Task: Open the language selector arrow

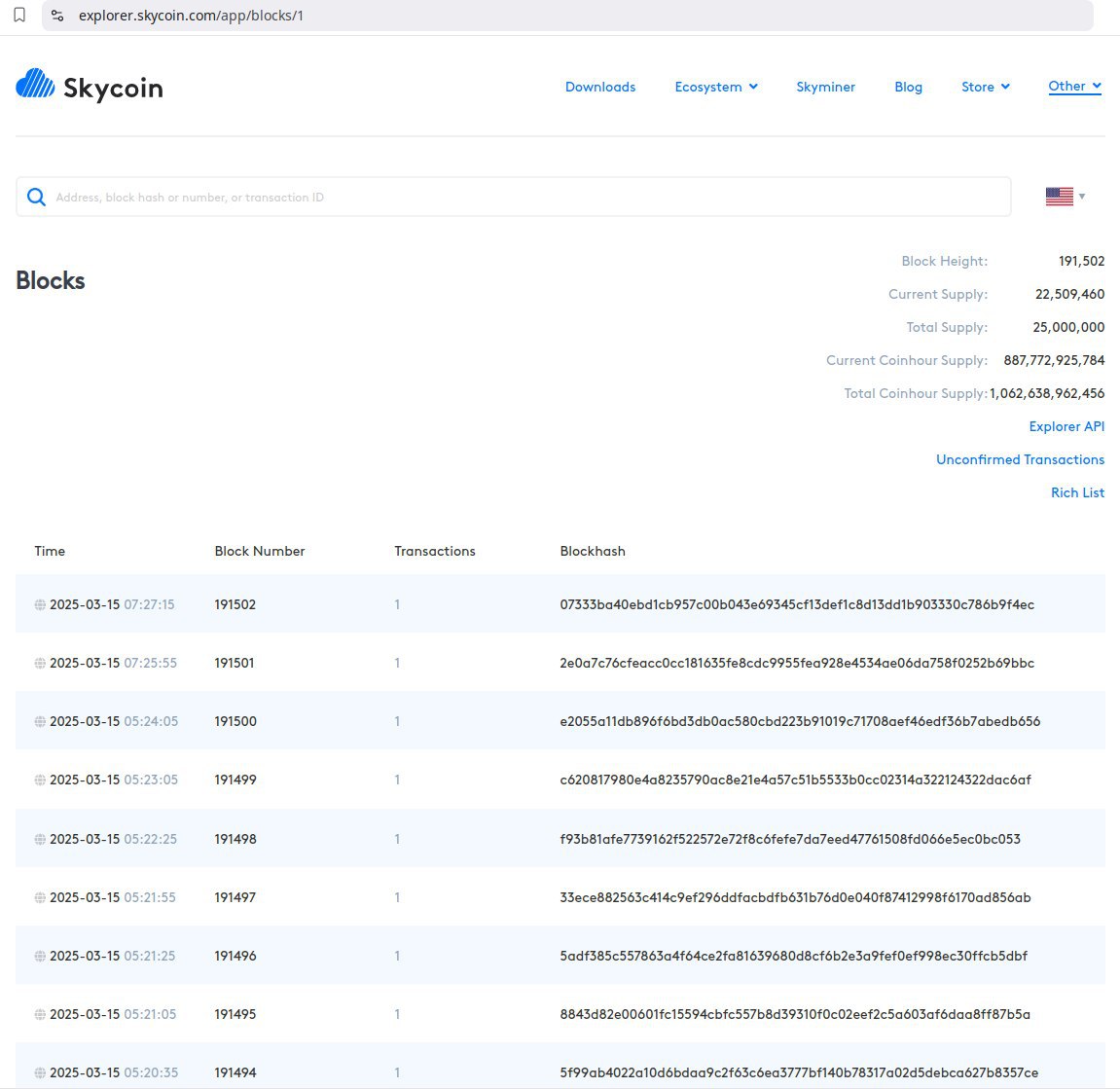Action: pyautogui.click(x=1082, y=197)
